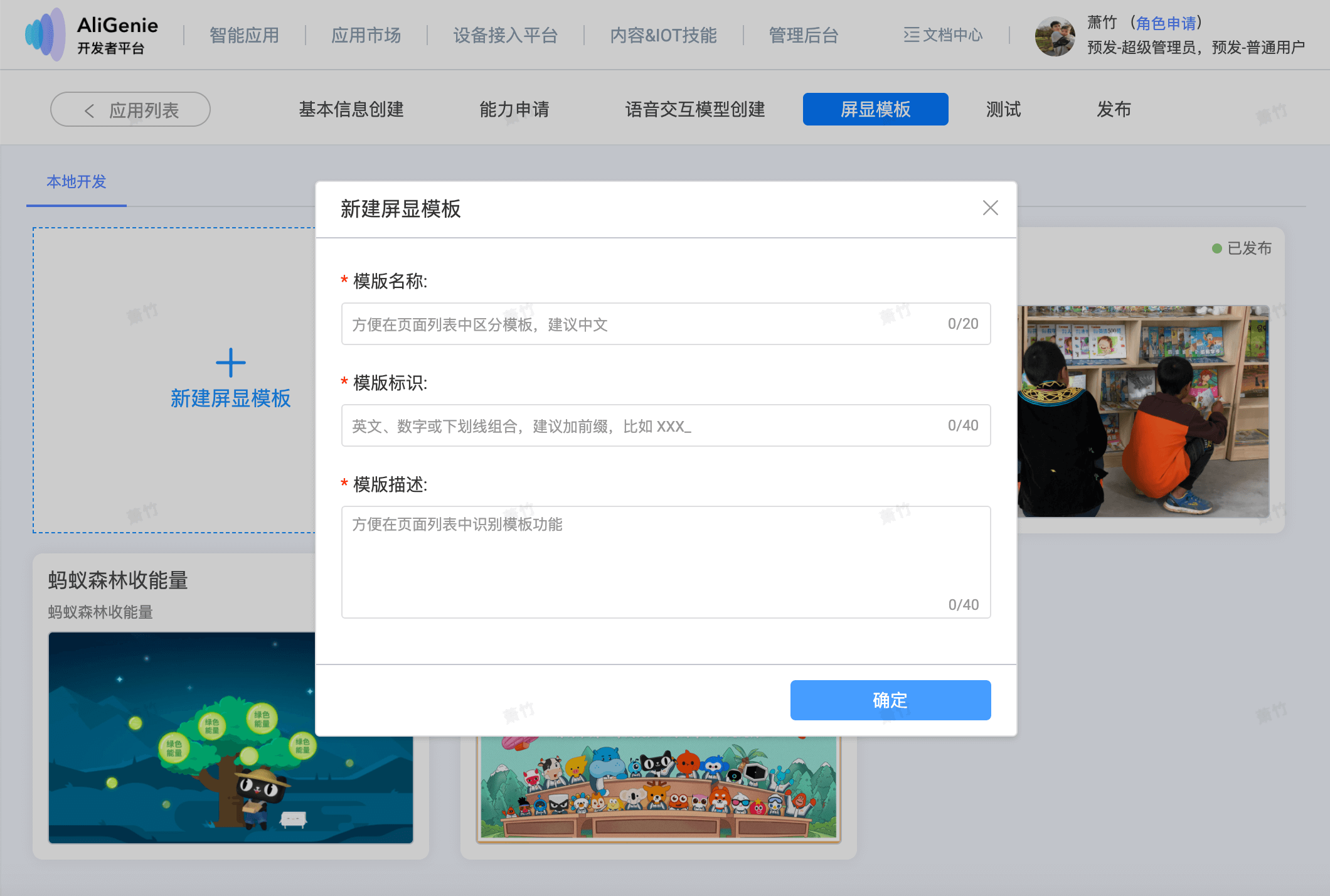Open the 角色申请 link
This screenshot has width=1330, height=896.
1166,23
